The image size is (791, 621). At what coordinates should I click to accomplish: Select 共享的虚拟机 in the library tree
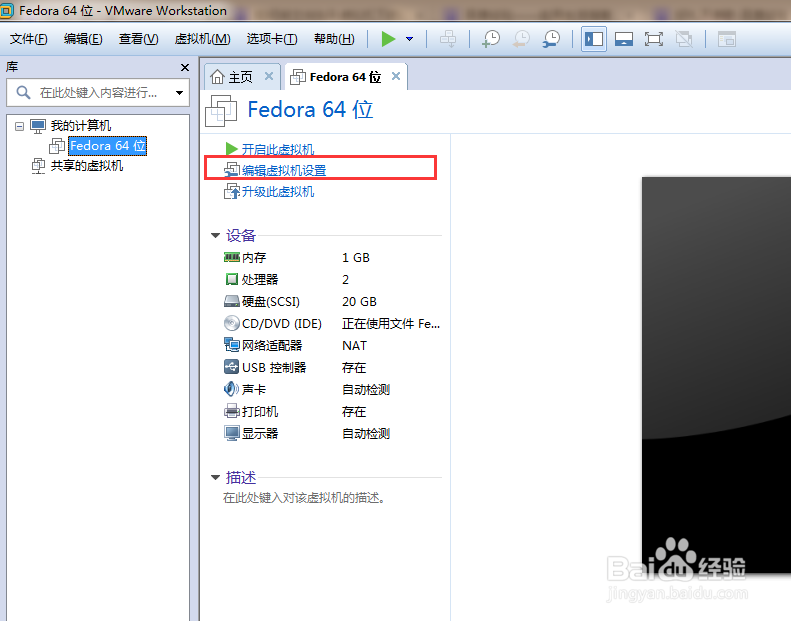[87, 166]
